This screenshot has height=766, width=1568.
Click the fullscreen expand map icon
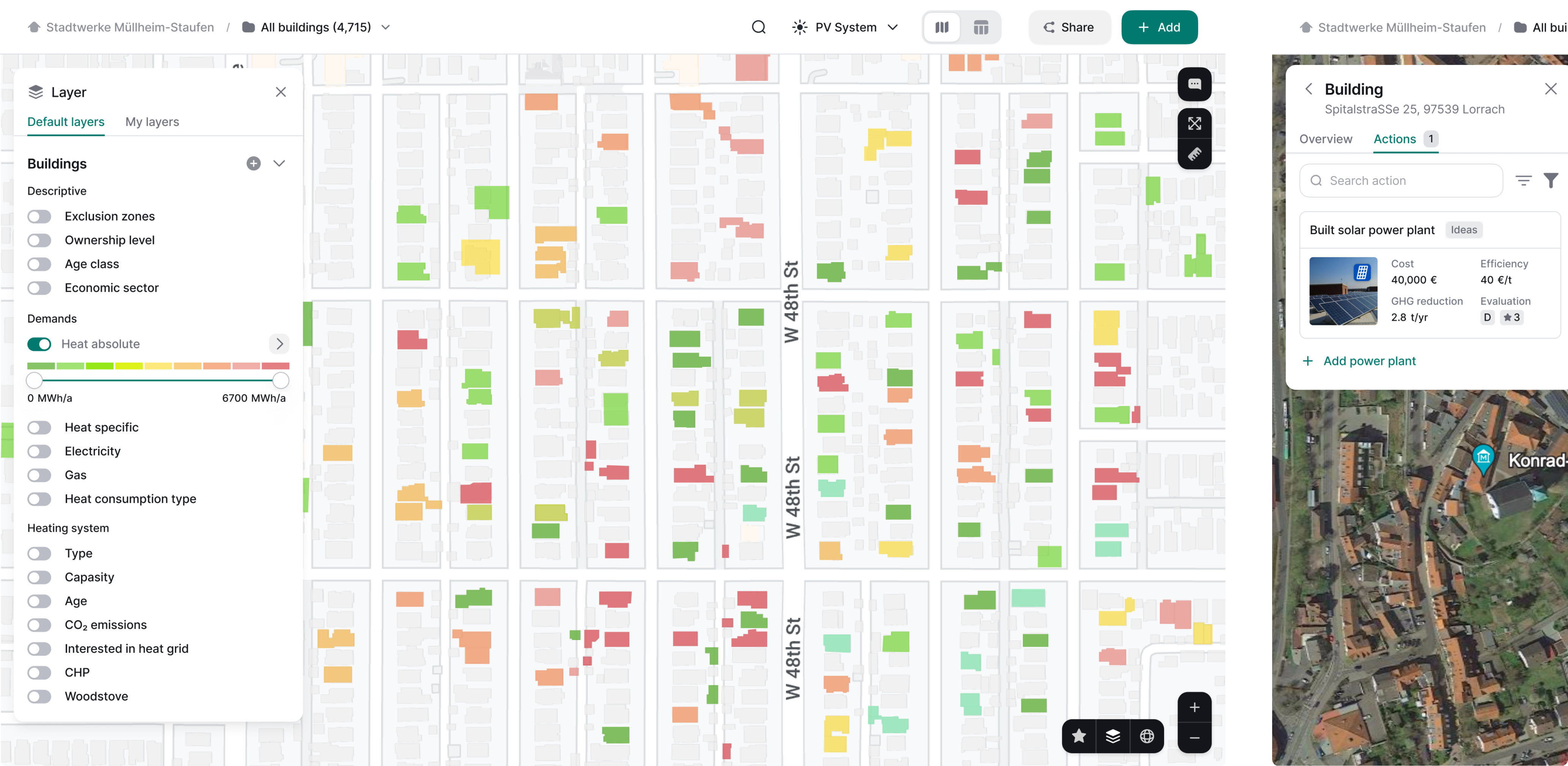(x=1194, y=124)
